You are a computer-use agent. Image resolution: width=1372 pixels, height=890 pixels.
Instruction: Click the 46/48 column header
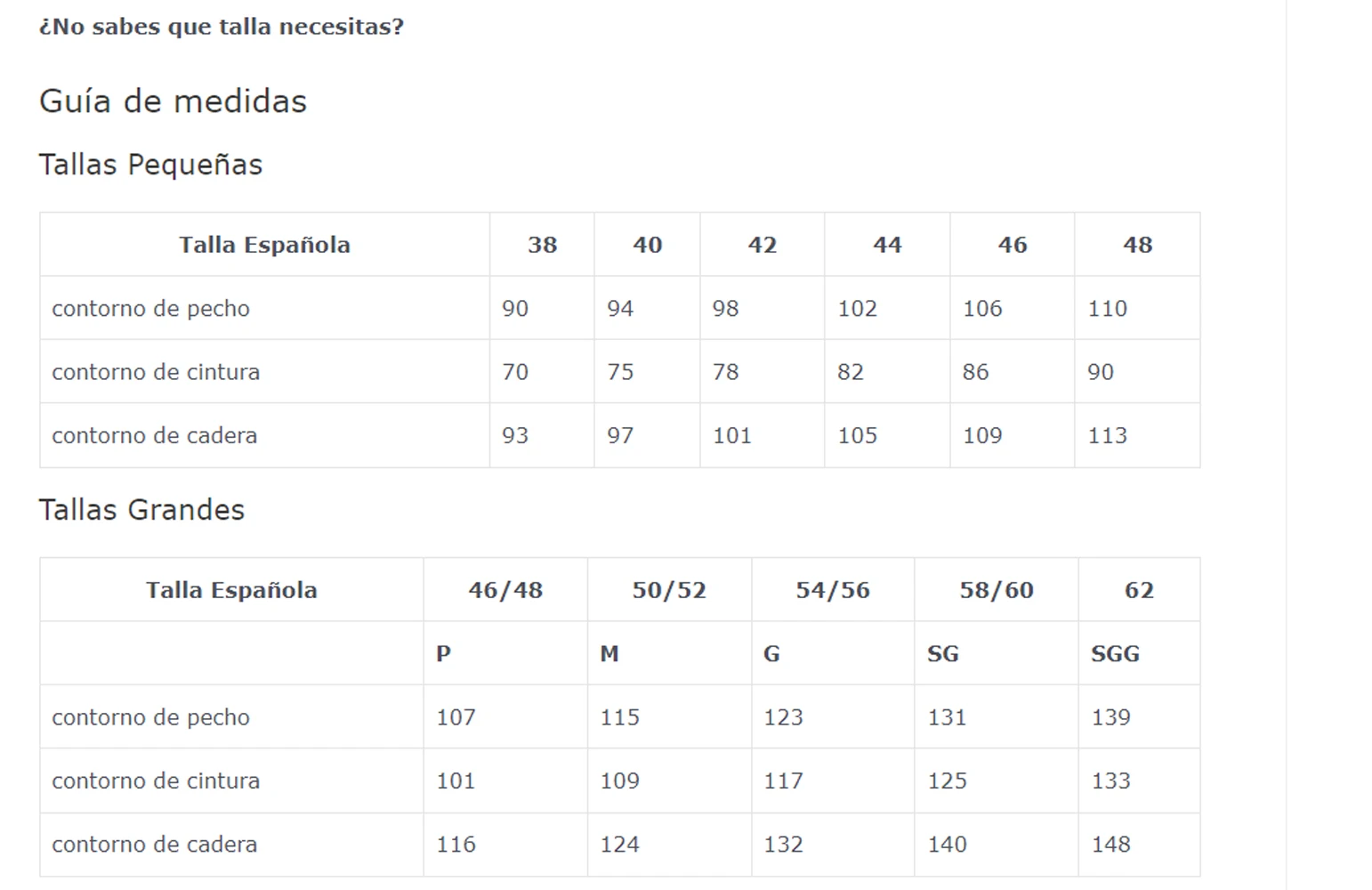tap(505, 590)
